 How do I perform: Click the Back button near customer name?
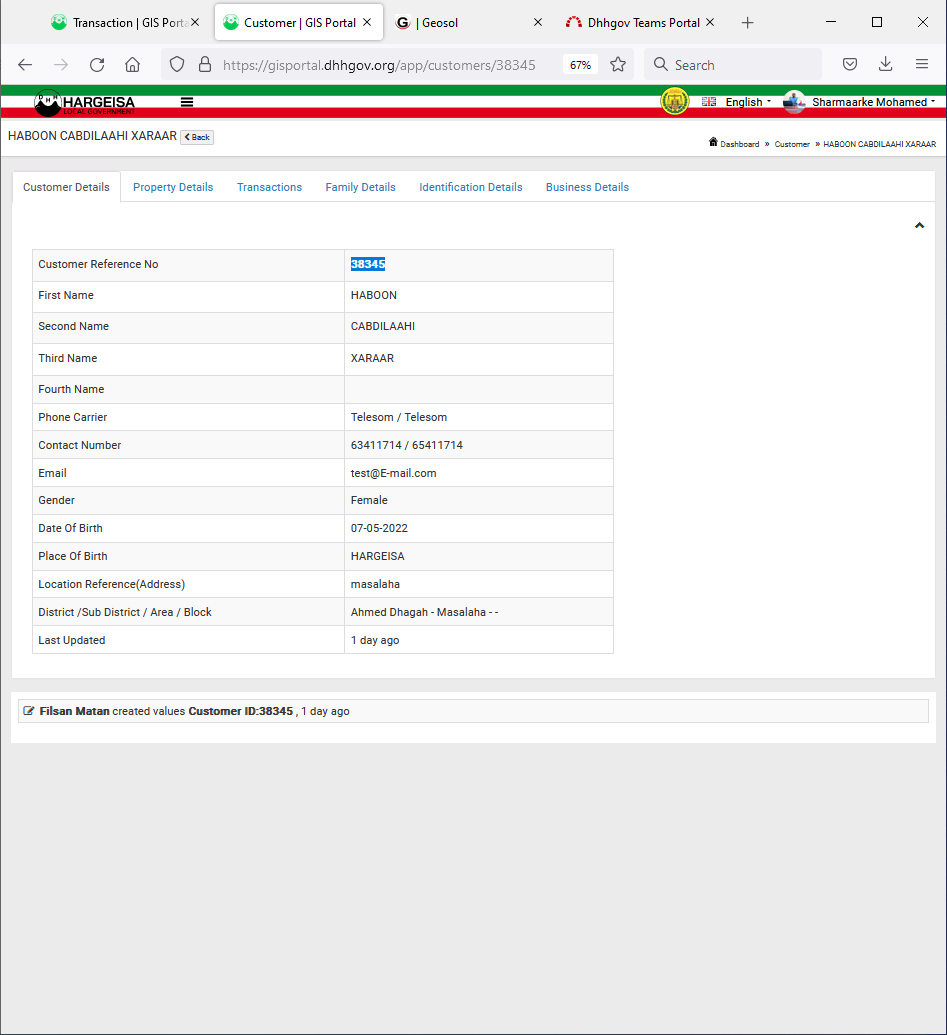197,137
